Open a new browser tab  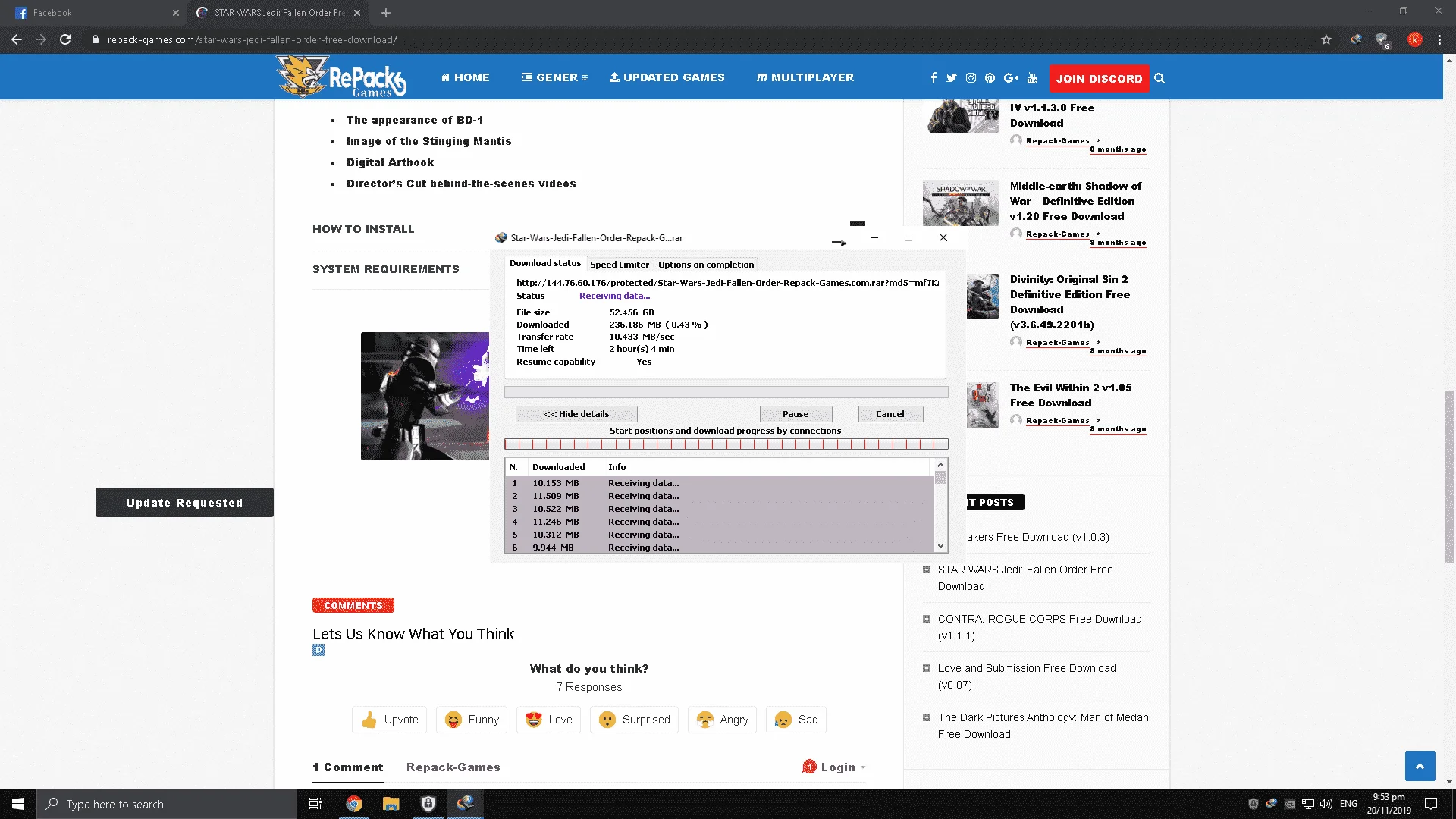click(x=386, y=13)
